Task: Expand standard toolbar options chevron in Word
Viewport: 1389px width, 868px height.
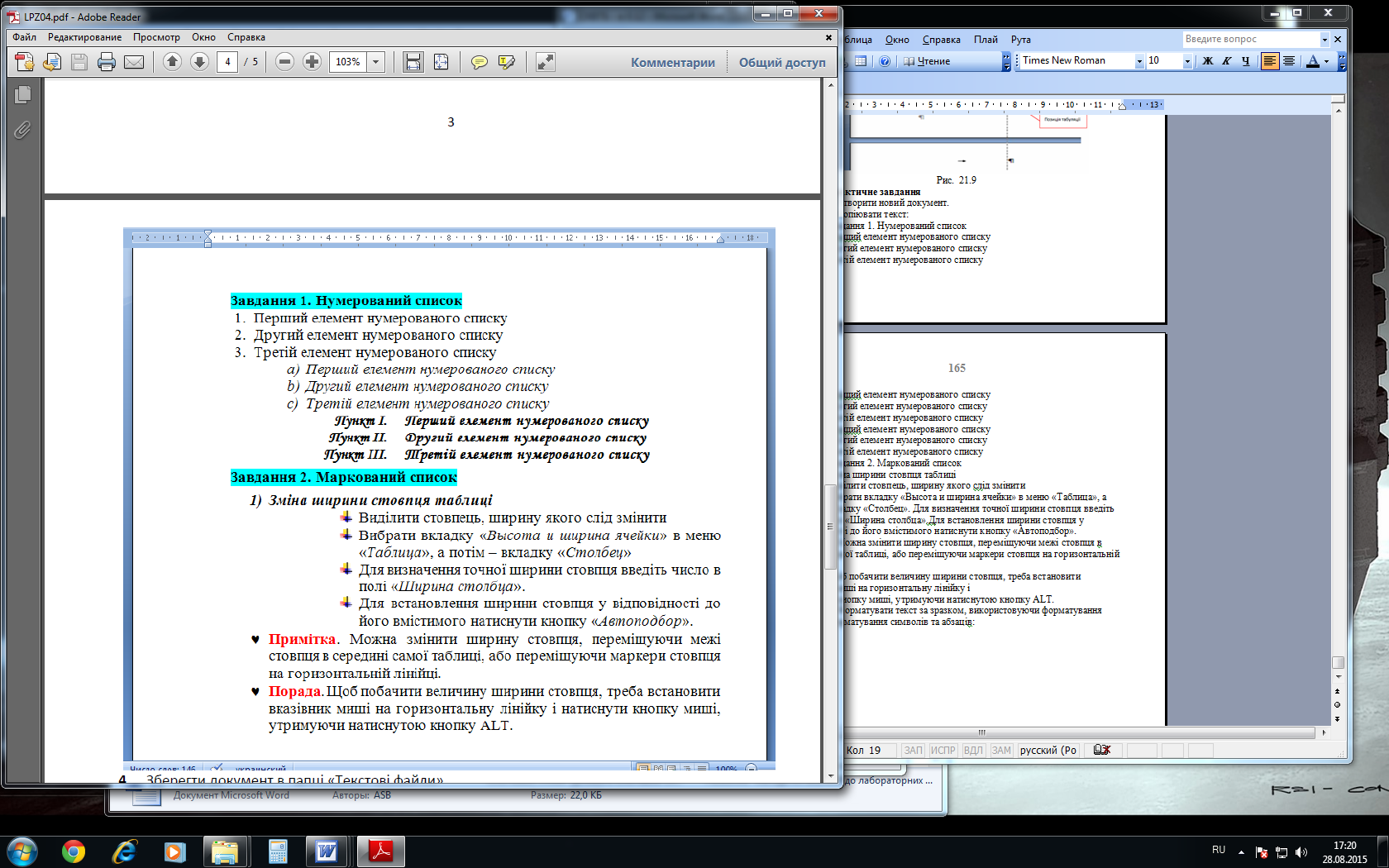Action: click(1006, 61)
